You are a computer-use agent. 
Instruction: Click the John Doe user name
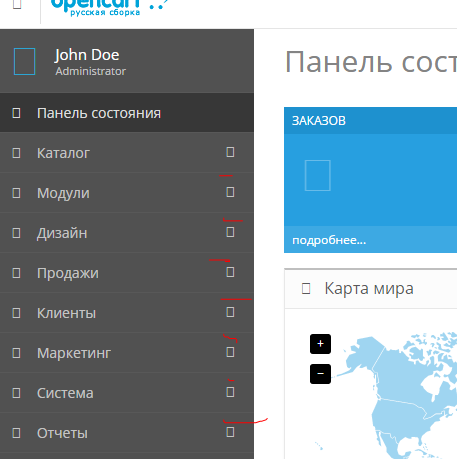pos(87,55)
